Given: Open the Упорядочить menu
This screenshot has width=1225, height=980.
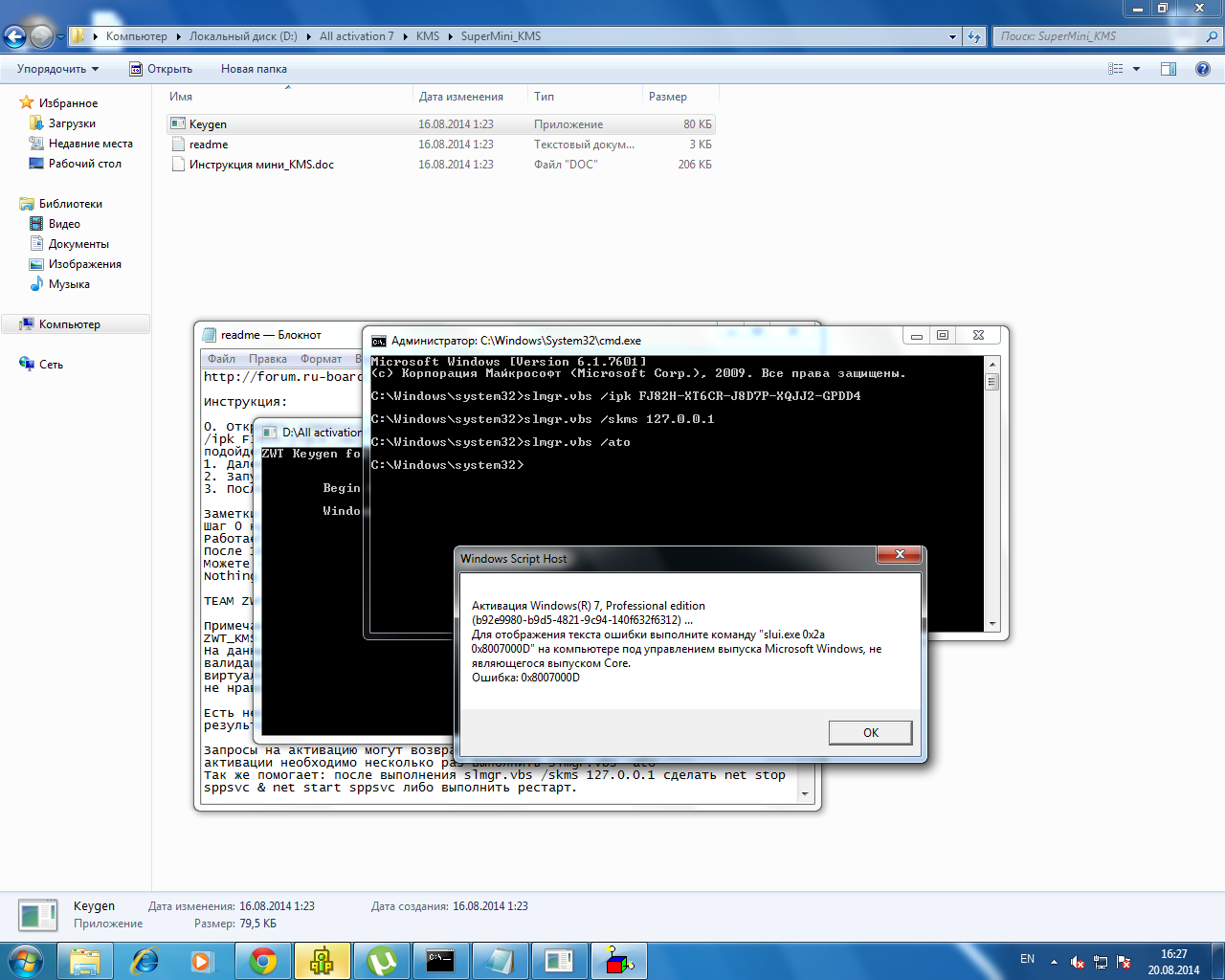Looking at the screenshot, I should point(57,69).
